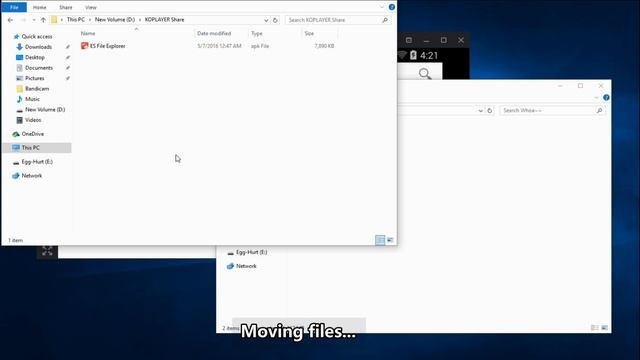This screenshot has width=640, height=360.
Task: Click fullscreen expand icon below front window
Action: coord(47,251)
